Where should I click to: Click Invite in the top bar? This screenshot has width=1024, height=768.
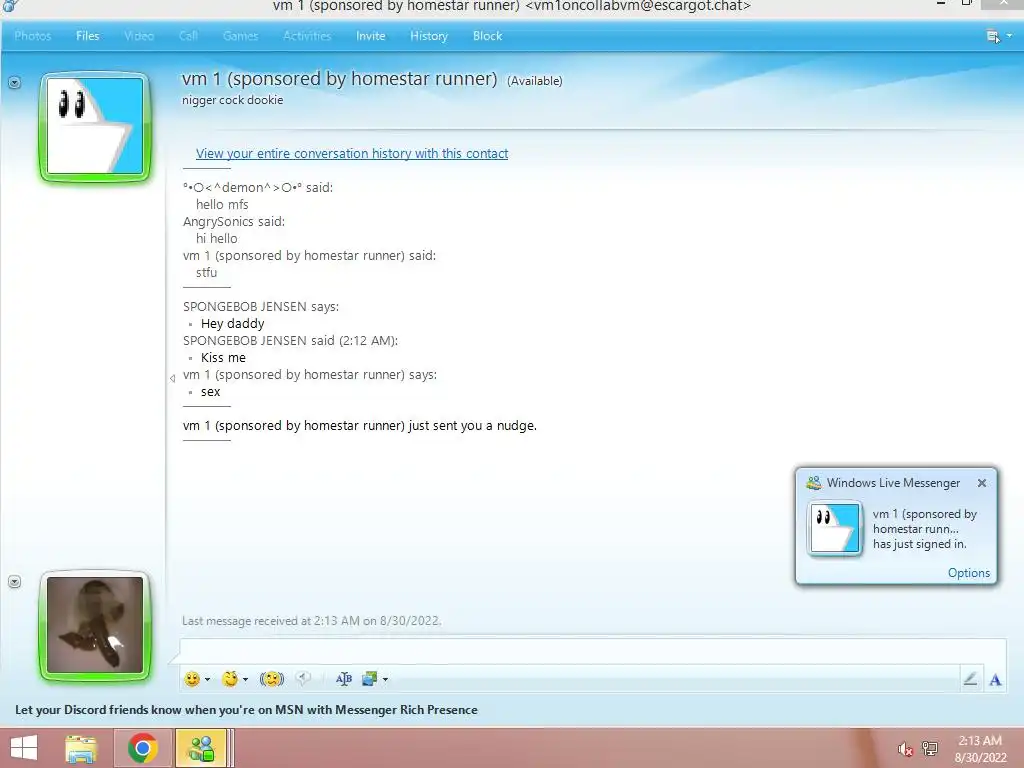pos(370,36)
